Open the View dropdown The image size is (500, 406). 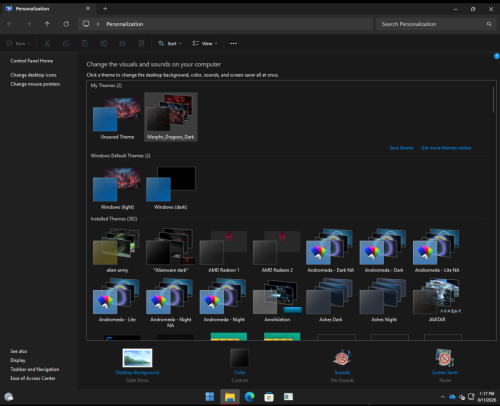[205, 43]
